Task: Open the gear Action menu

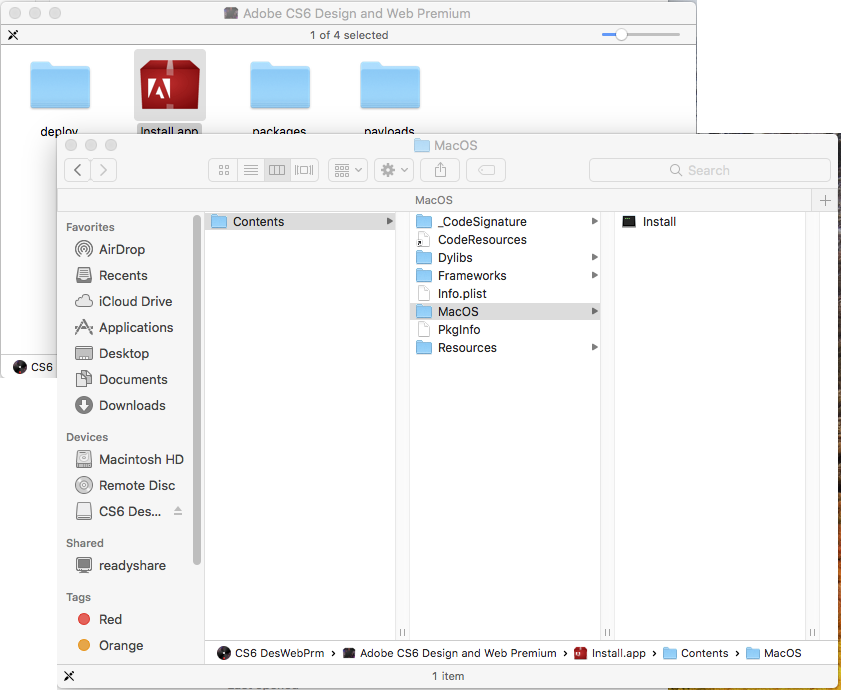Action: coord(394,170)
